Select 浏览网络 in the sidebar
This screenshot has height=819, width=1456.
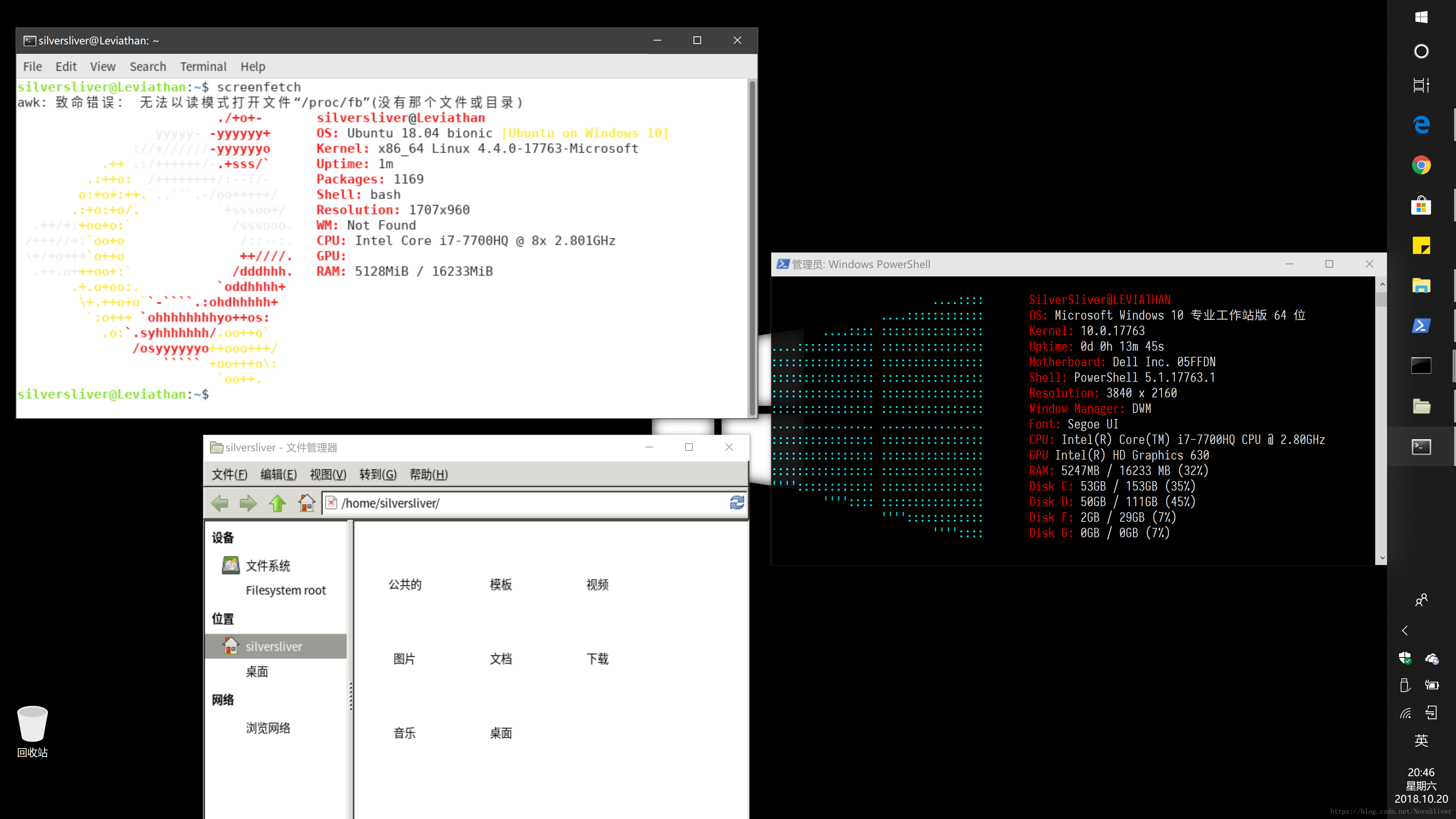[x=268, y=728]
